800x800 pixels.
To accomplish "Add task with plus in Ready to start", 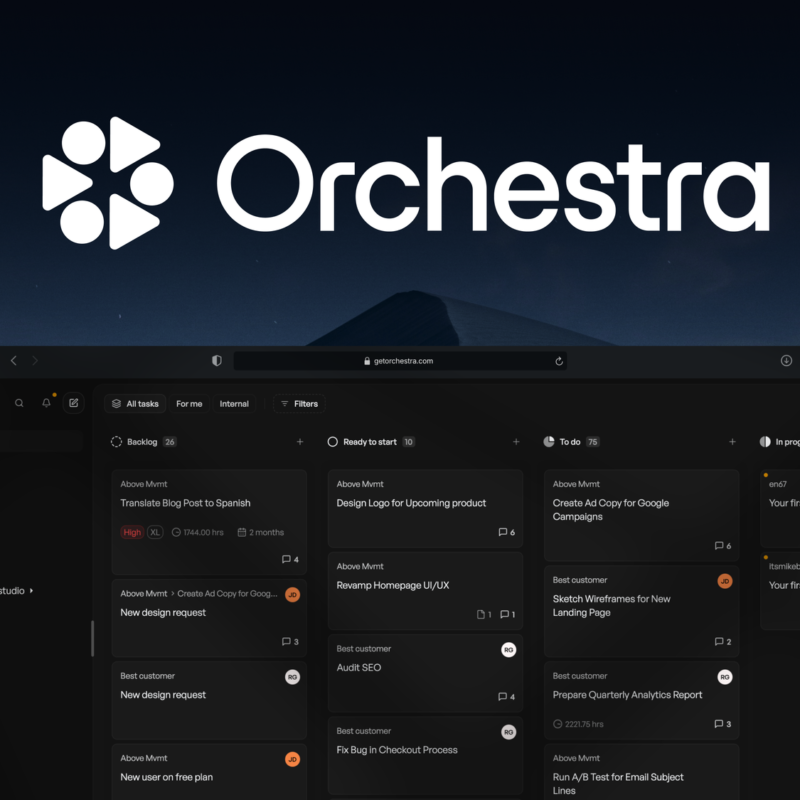I will click(x=516, y=442).
